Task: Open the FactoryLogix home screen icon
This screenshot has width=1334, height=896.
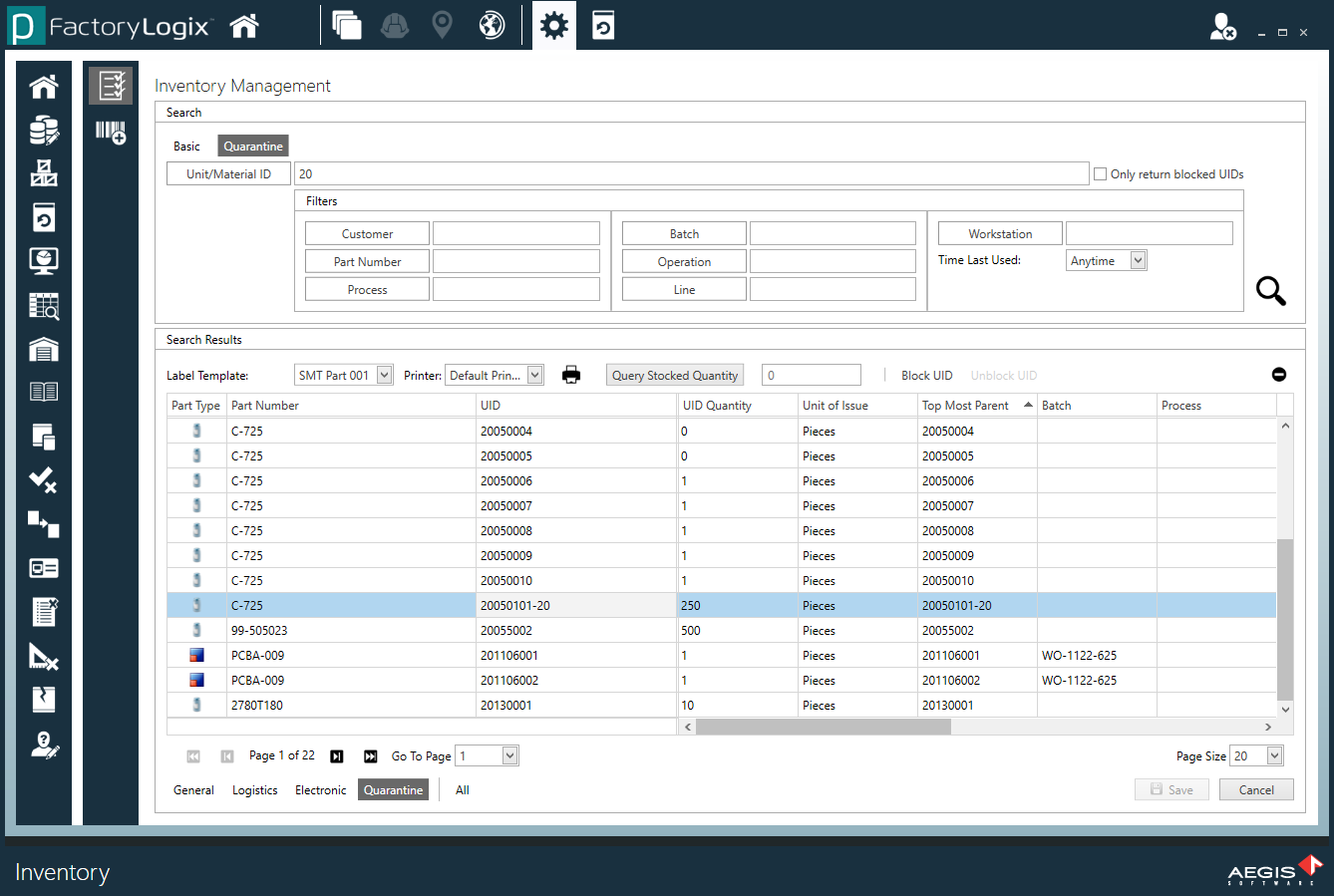Action: (x=243, y=25)
